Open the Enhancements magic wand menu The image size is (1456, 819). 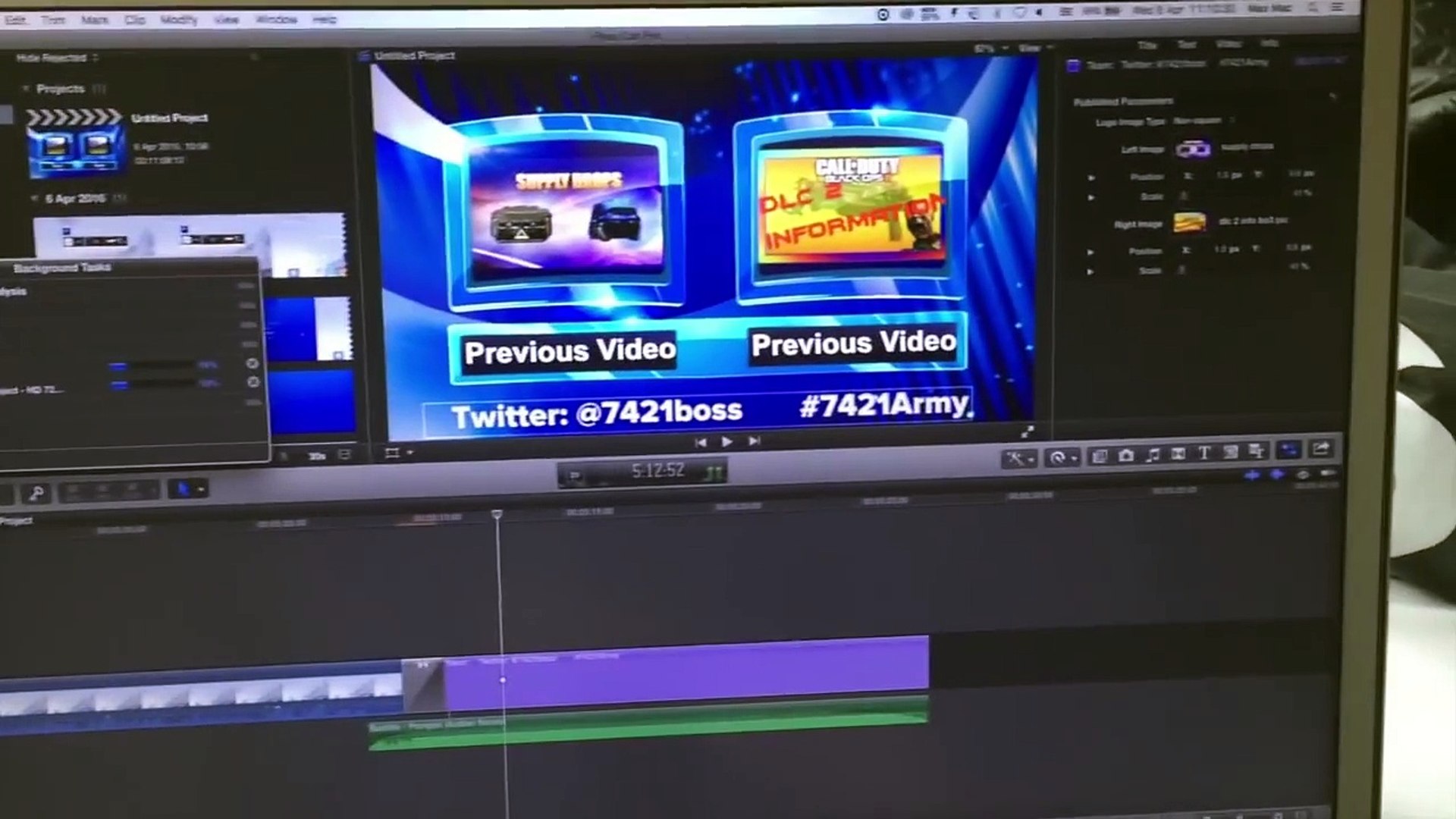click(1018, 458)
